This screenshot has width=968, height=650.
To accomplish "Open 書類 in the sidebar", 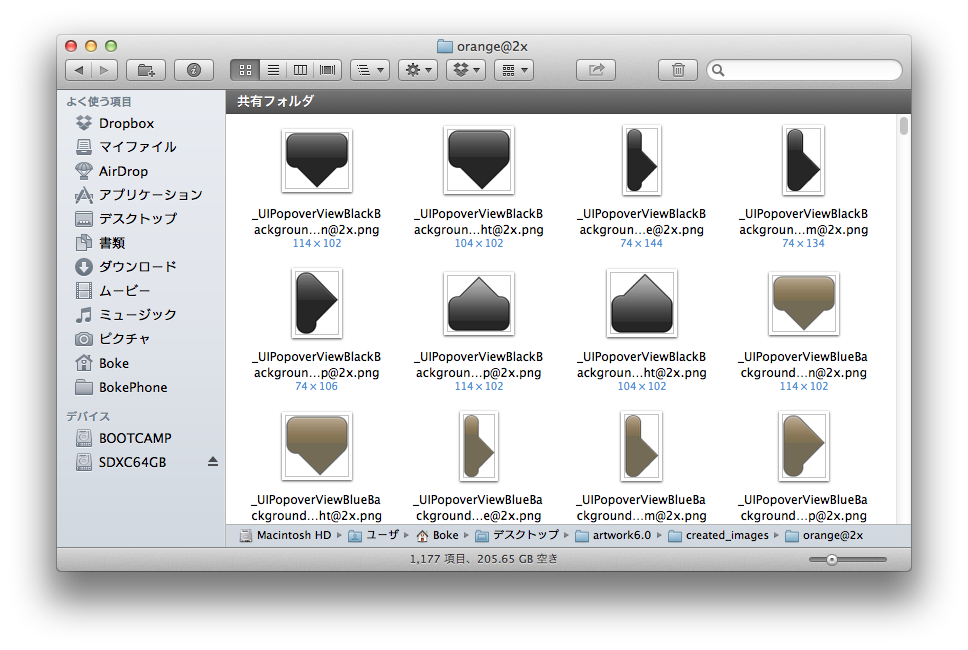I will pyautogui.click(x=100, y=243).
